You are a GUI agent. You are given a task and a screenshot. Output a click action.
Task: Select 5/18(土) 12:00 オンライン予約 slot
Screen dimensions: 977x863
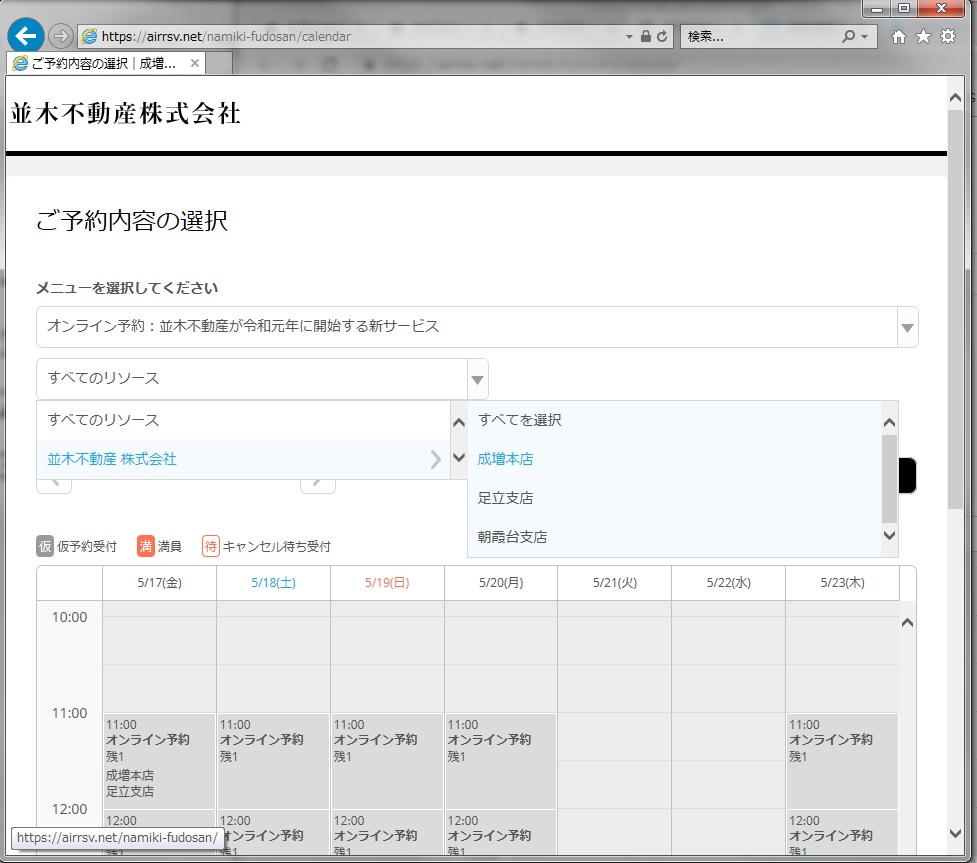tap(273, 832)
